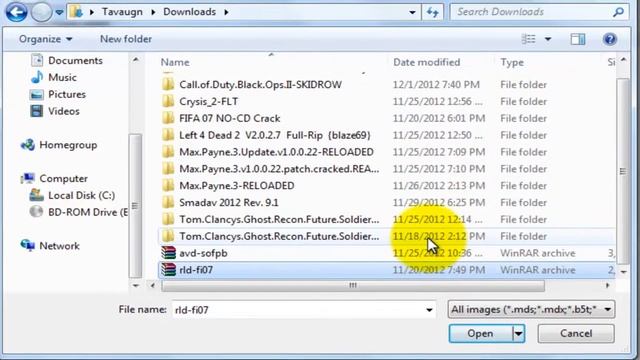Select Pictures in the navigation pane
The width and height of the screenshot is (640, 360).
[67, 94]
